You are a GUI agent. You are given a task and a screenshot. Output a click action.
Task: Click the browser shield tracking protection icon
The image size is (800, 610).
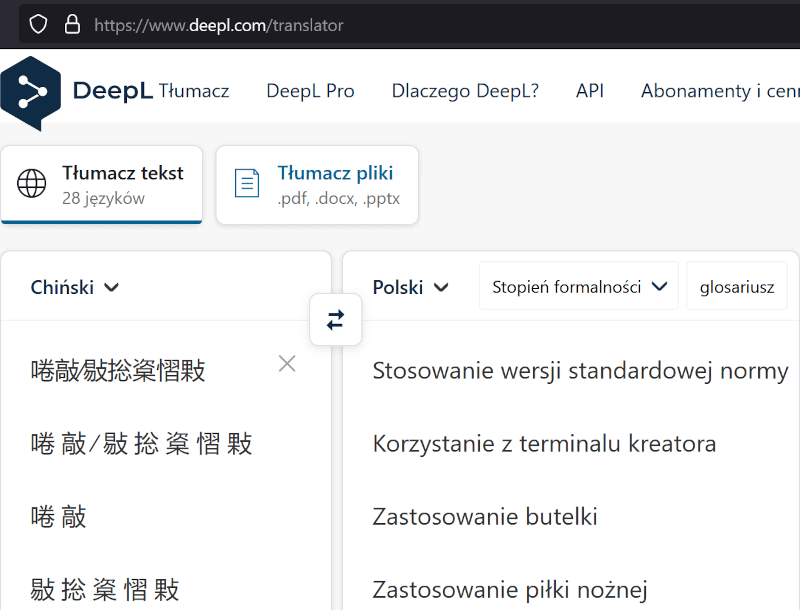pyautogui.click(x=38, y=25)
